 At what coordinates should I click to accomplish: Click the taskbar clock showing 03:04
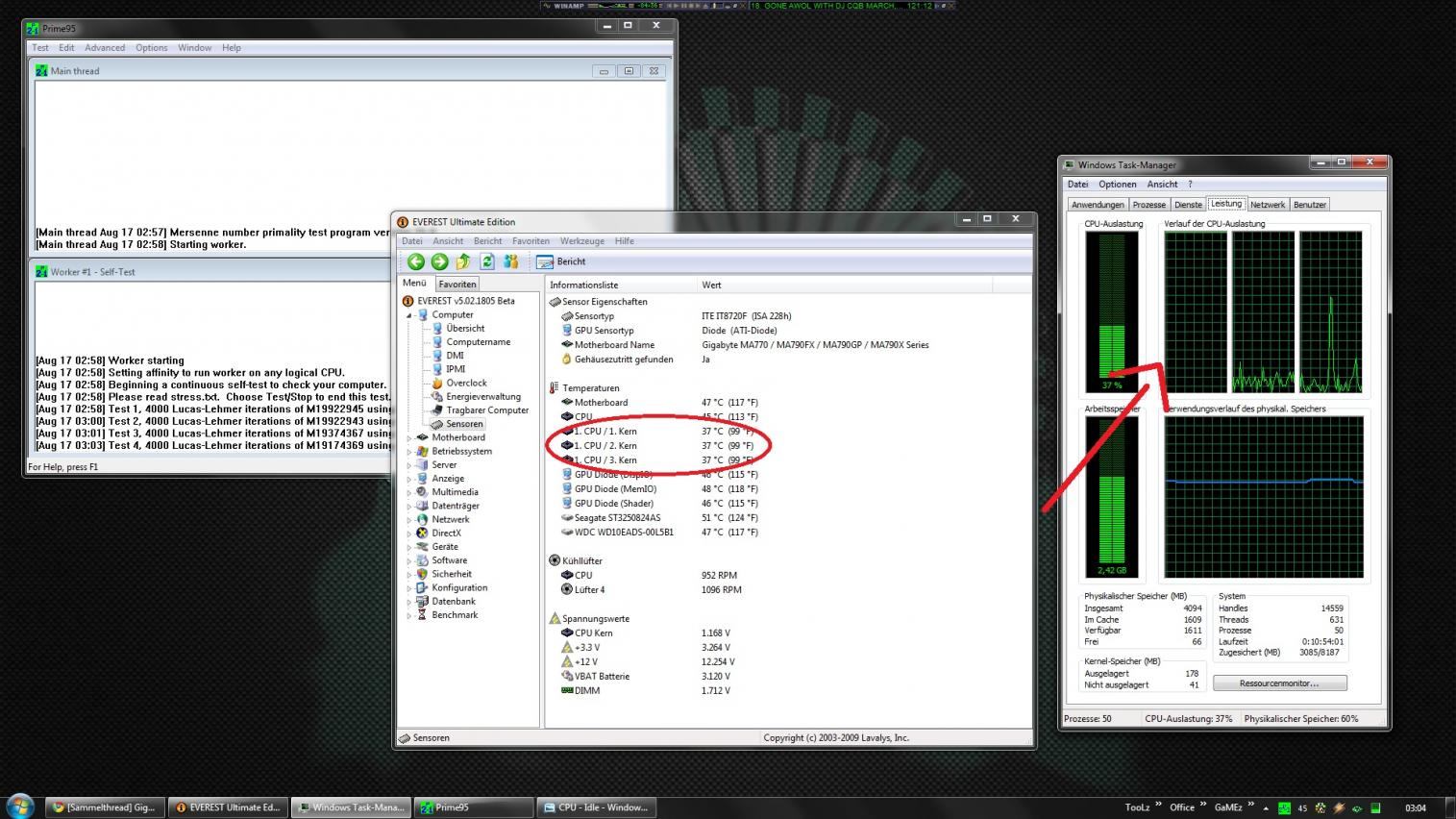click(1416, 807)
